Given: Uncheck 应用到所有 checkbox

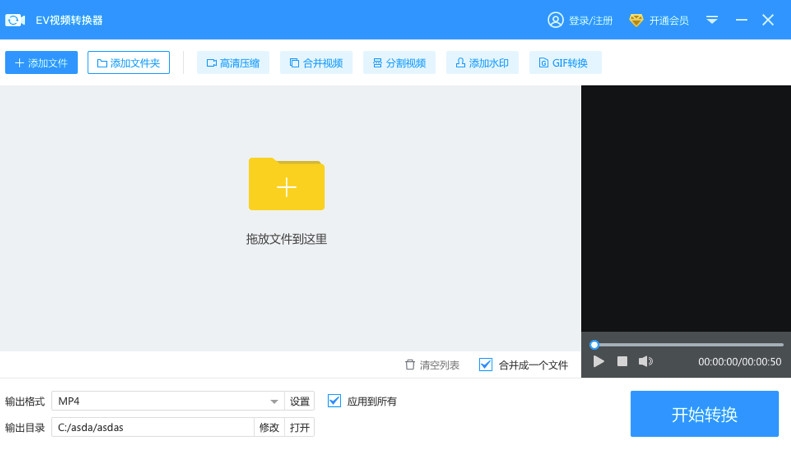Looking at the screenshot, I should (x=334, y=401).
